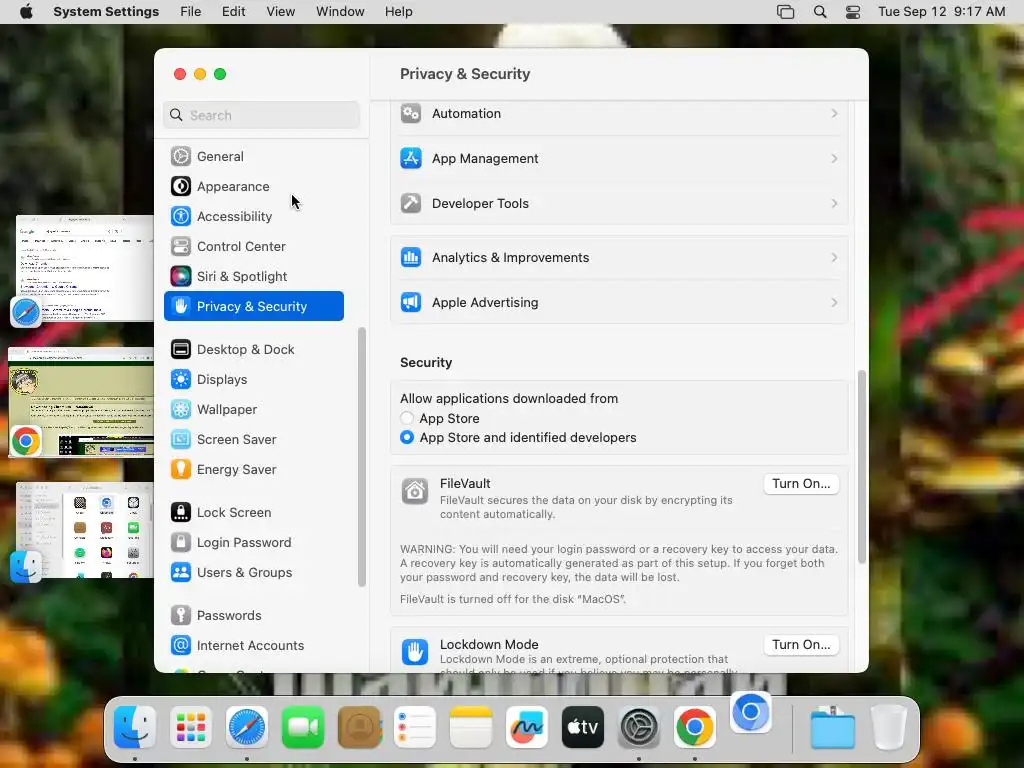
Task: Launch FaceTime from the Dock
Action: click(303, 727)
